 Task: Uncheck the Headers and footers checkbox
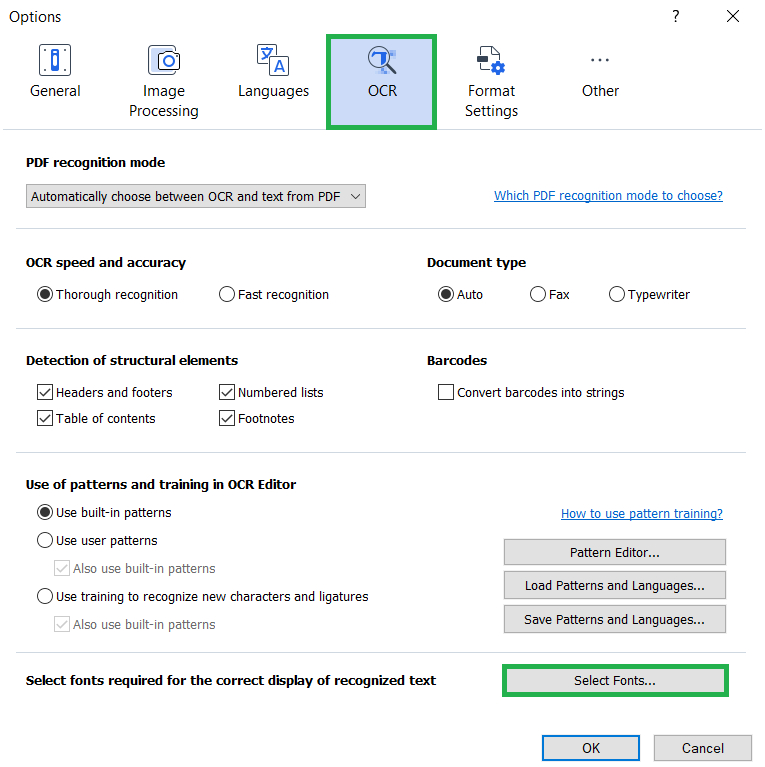(45, 392)
